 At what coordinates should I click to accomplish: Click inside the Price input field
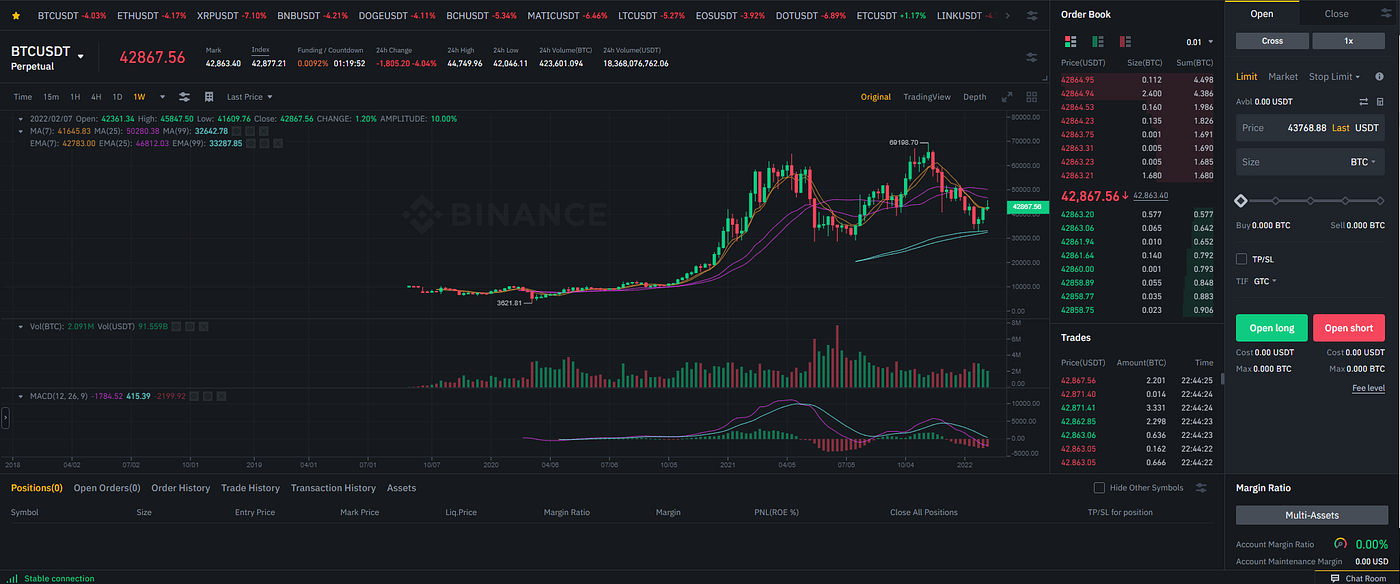[1311, 128]
